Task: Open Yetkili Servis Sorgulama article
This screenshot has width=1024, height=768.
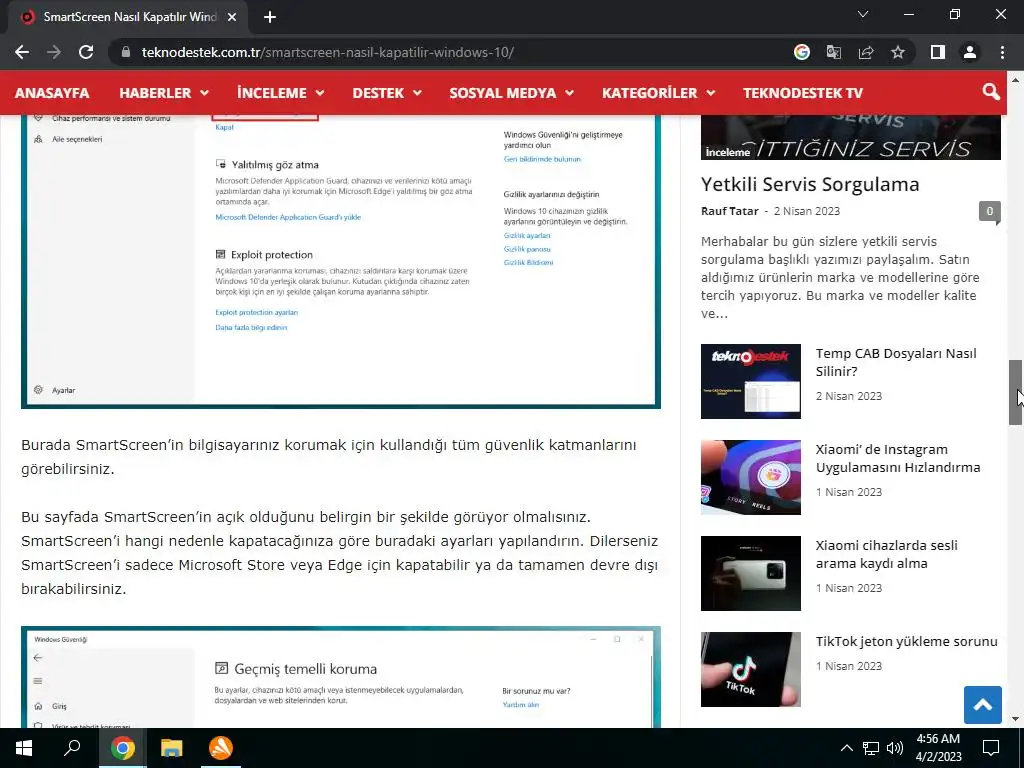Action: (x=810, y=184)
